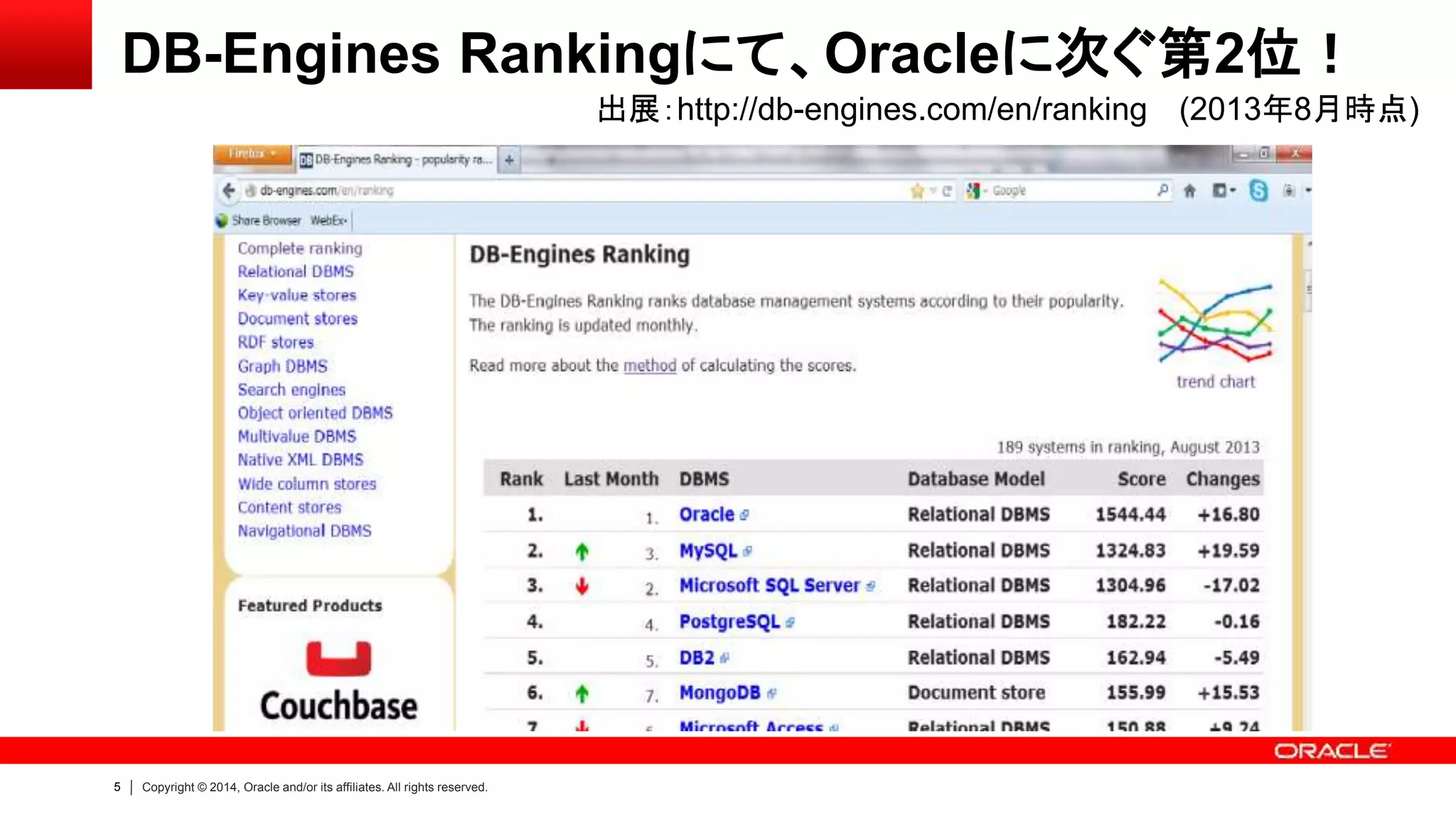Open the Firefox menu button
Screen dimensions: 1456x819
(252, 154)
